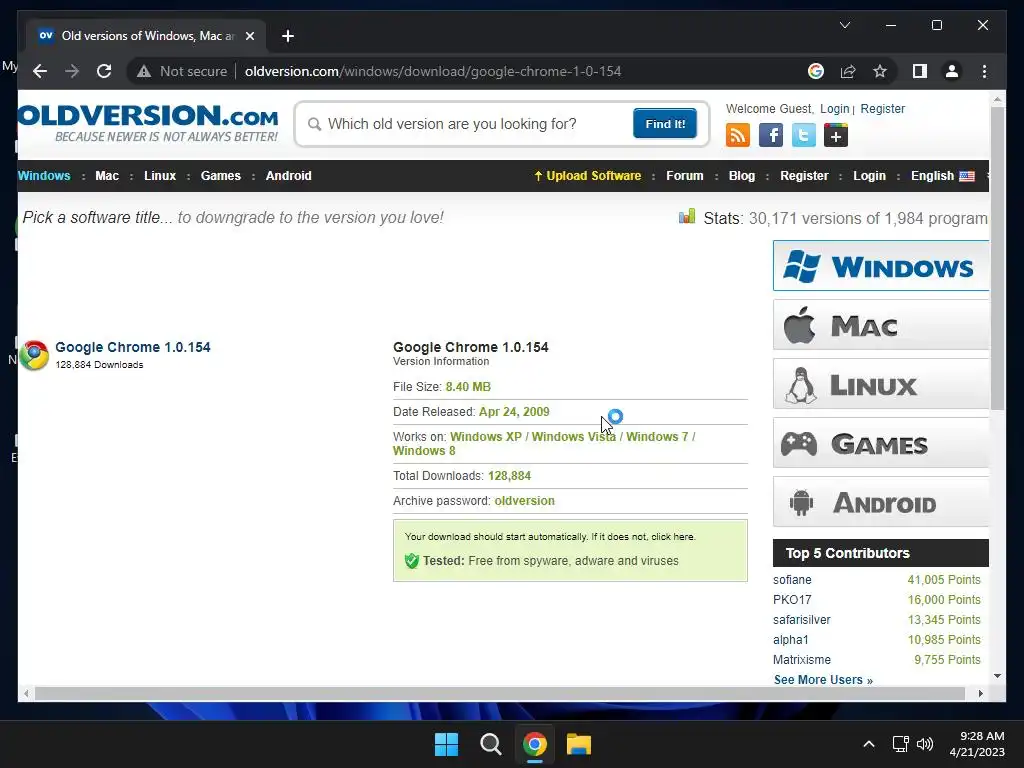Open taskbar Search
The image size is (1024, 768).
(490, 744)
